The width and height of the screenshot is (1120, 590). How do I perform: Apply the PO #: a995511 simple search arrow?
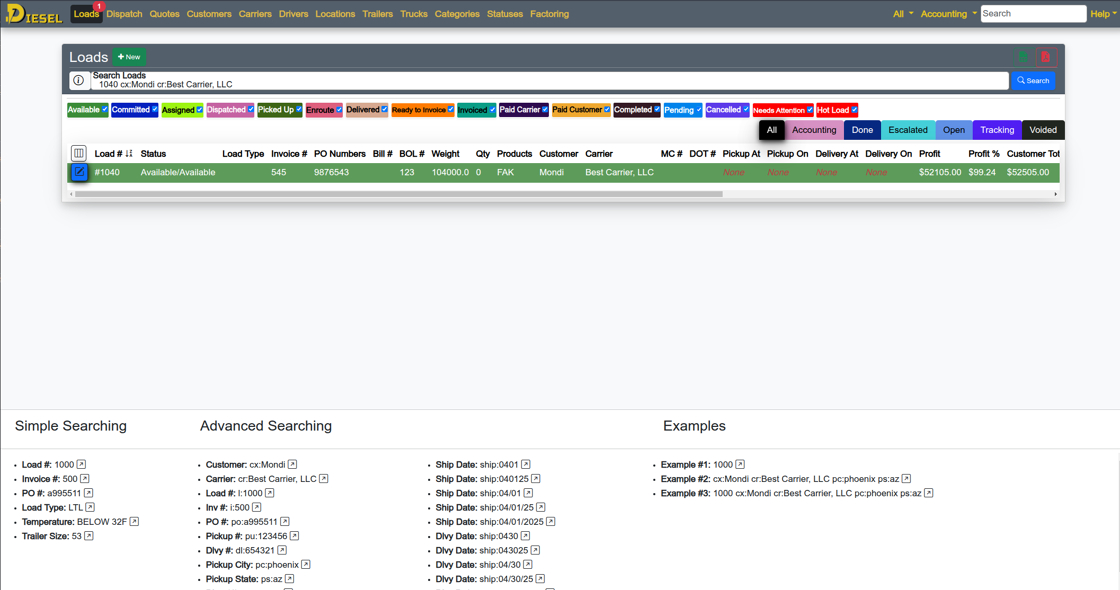point(89,493)
